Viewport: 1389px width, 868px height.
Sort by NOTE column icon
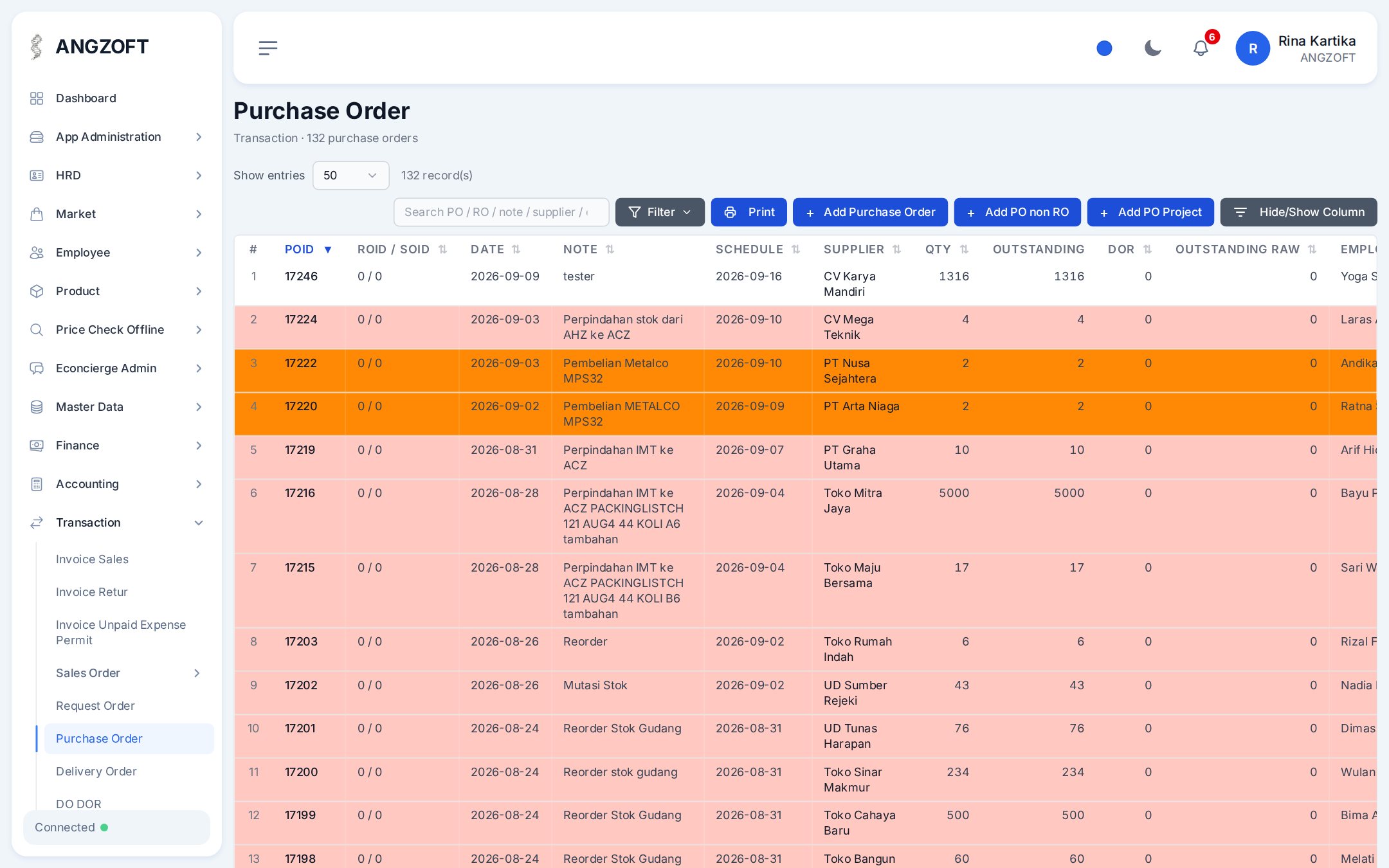tap(610, 249)
